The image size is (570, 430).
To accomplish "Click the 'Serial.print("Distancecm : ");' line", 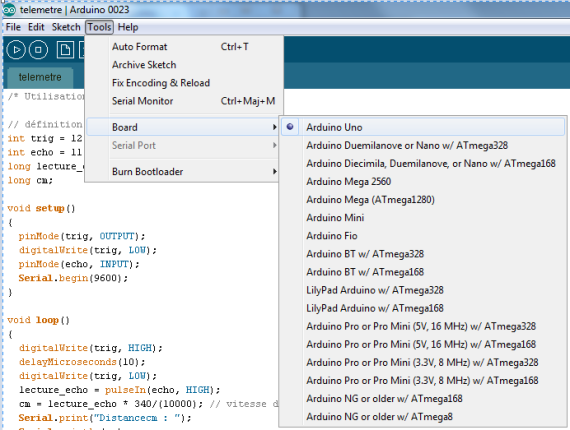I will coord(105,418).
